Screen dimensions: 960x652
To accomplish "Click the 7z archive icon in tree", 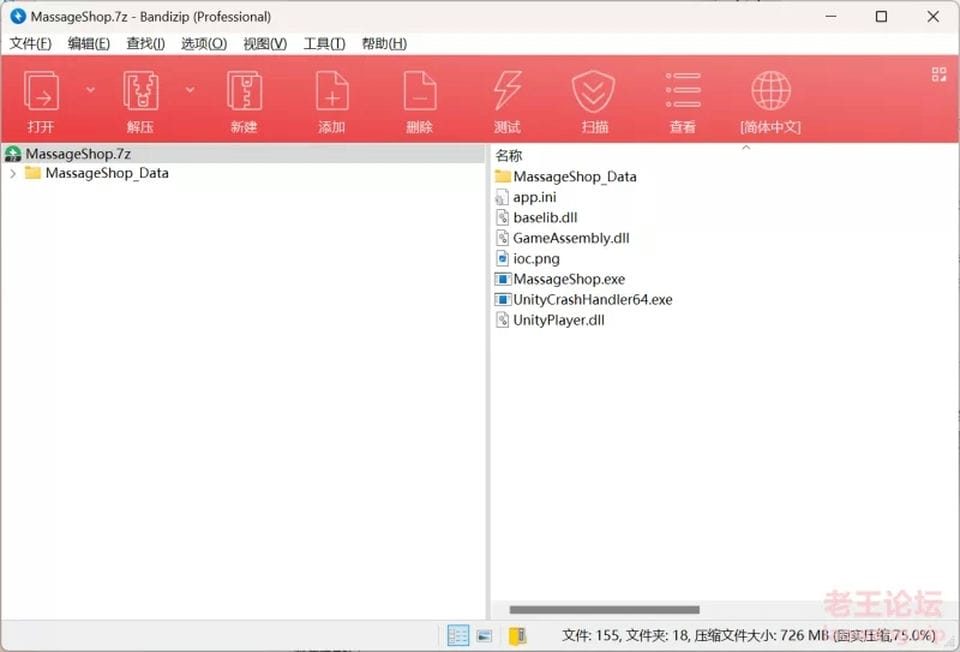I will click(x=13, y=154).
